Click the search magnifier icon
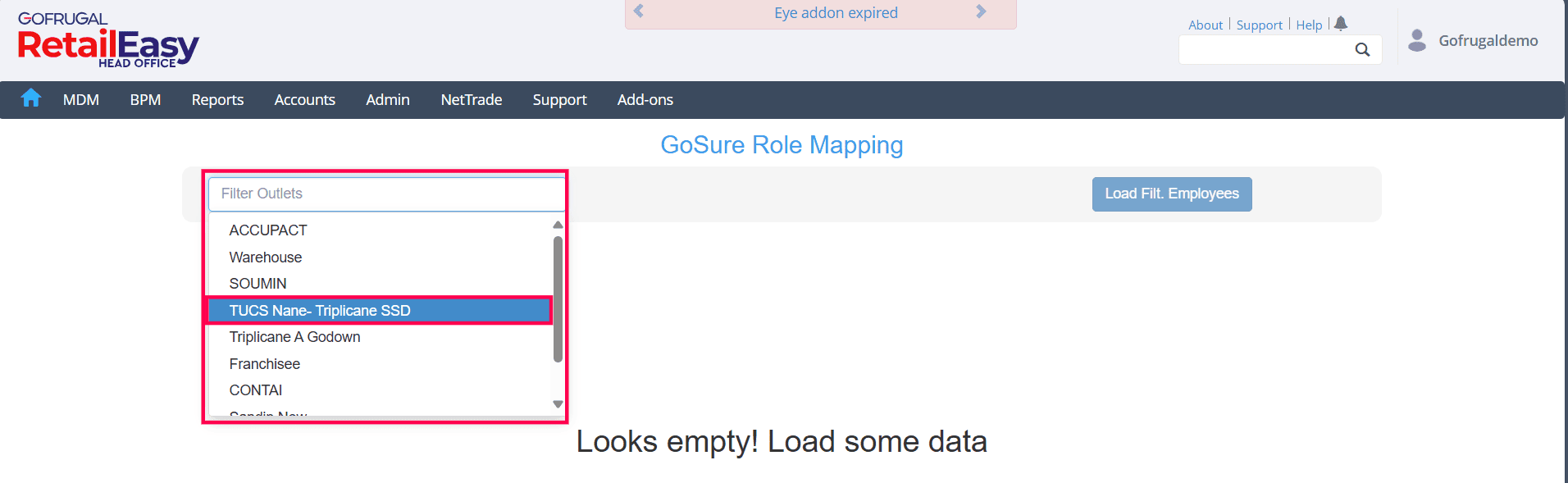This screenshot has width=1568, height=483. pyautogui.click(x=1362, y=50)
